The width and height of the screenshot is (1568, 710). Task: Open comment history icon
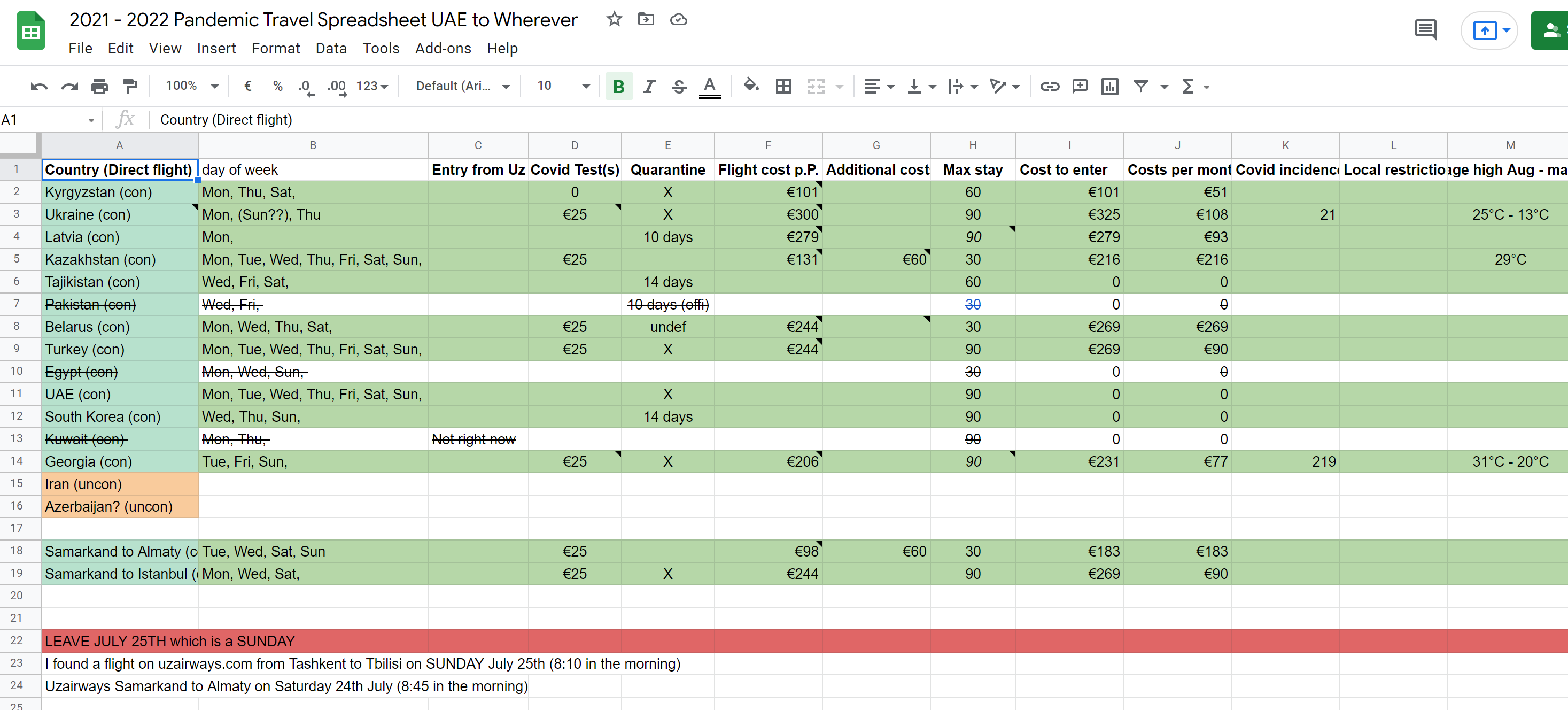[x=1425, y=29]
